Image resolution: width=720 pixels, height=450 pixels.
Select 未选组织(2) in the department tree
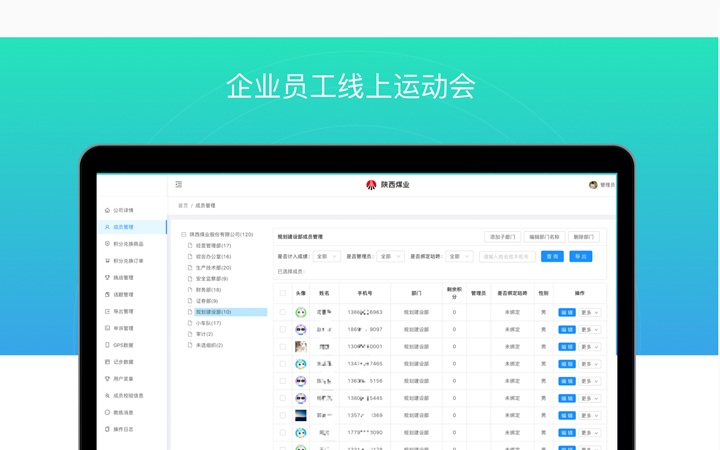coord(209,345)
